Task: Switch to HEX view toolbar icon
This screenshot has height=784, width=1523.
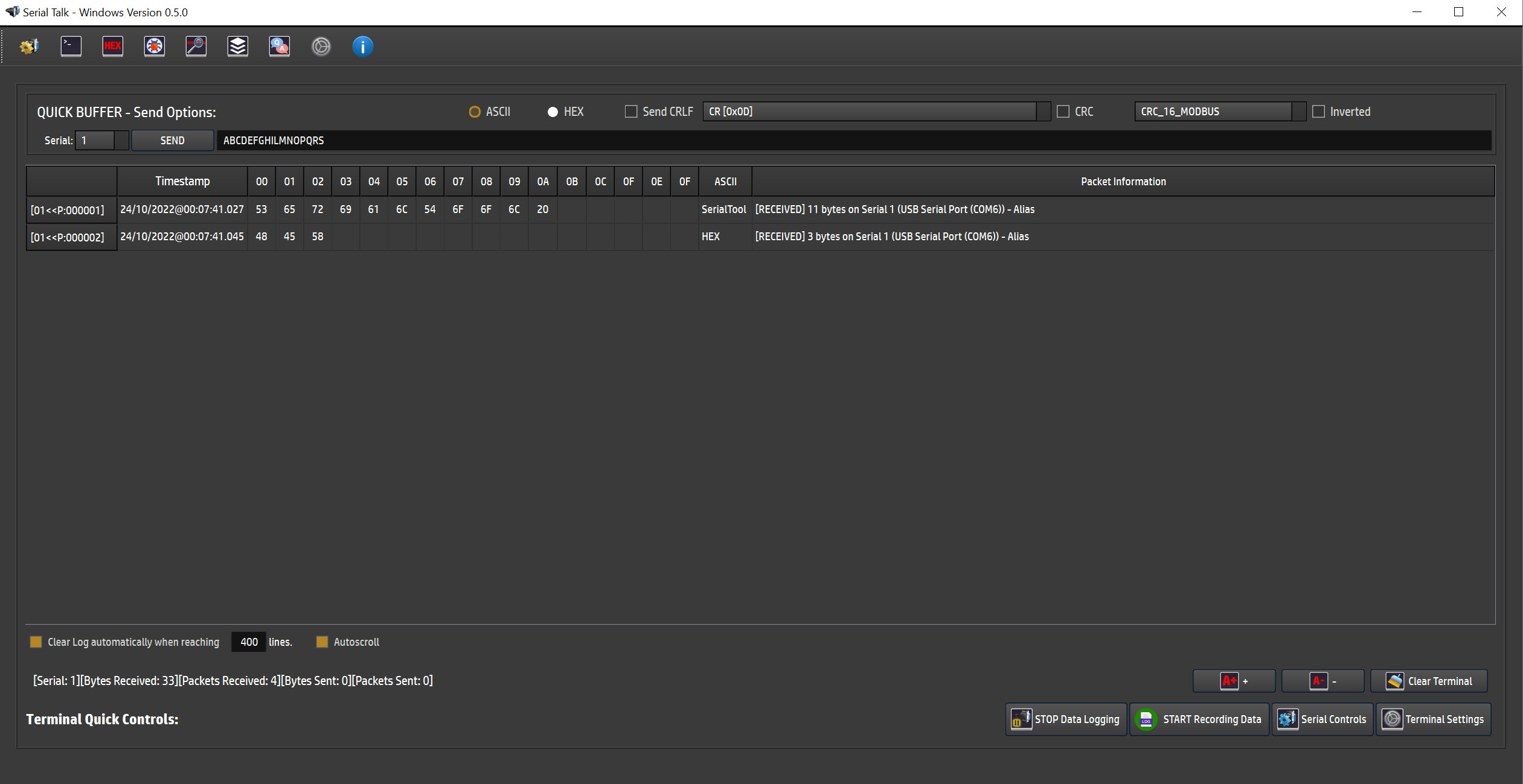Action: click(113, 46)
